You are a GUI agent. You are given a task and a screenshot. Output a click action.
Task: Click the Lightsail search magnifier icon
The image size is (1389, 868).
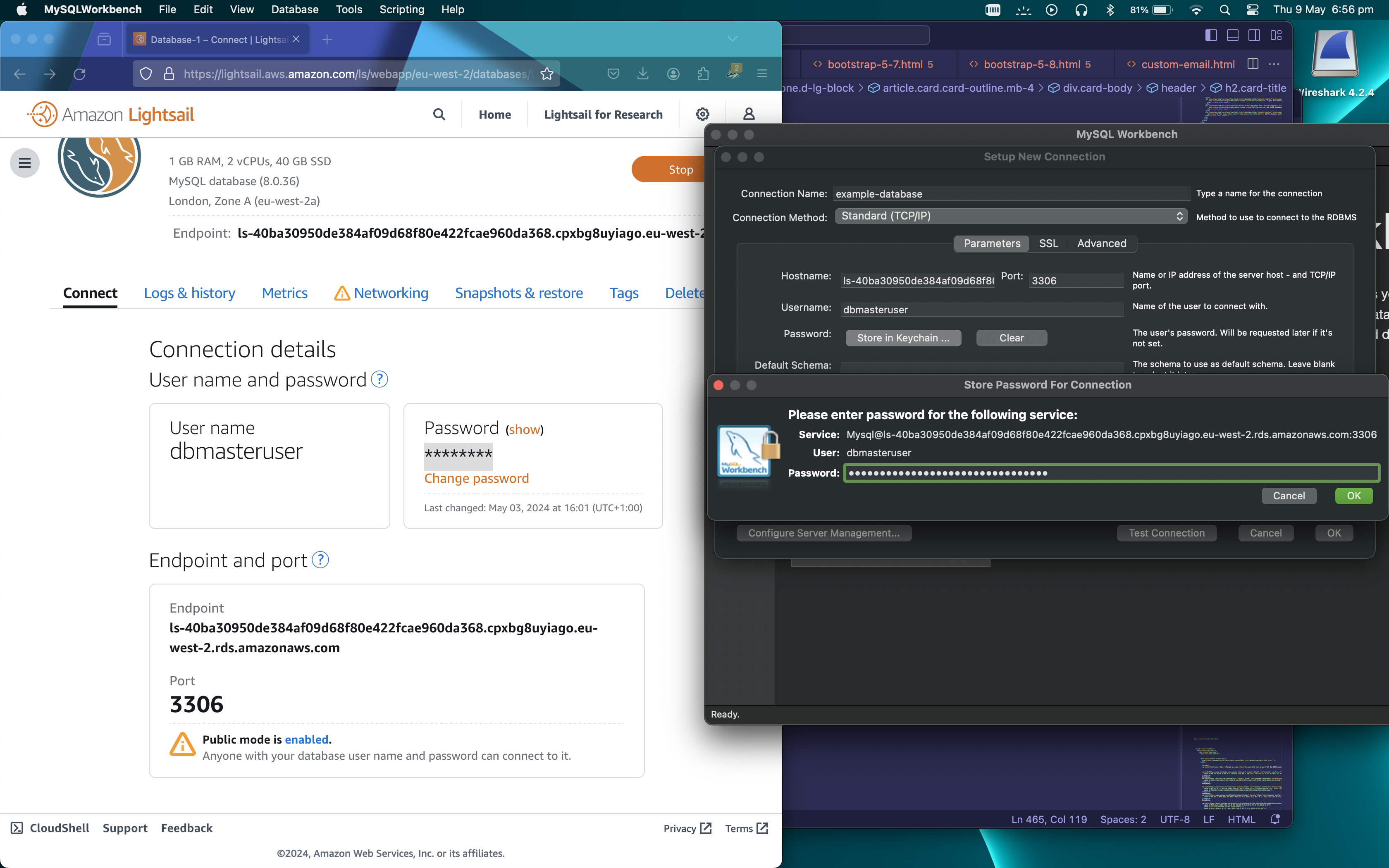439,114
